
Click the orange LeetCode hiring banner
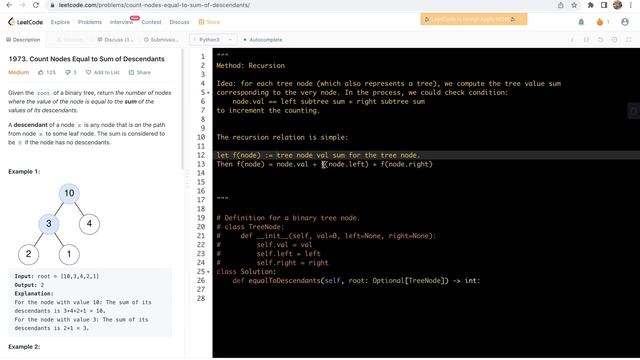click(x=473, y=19)
